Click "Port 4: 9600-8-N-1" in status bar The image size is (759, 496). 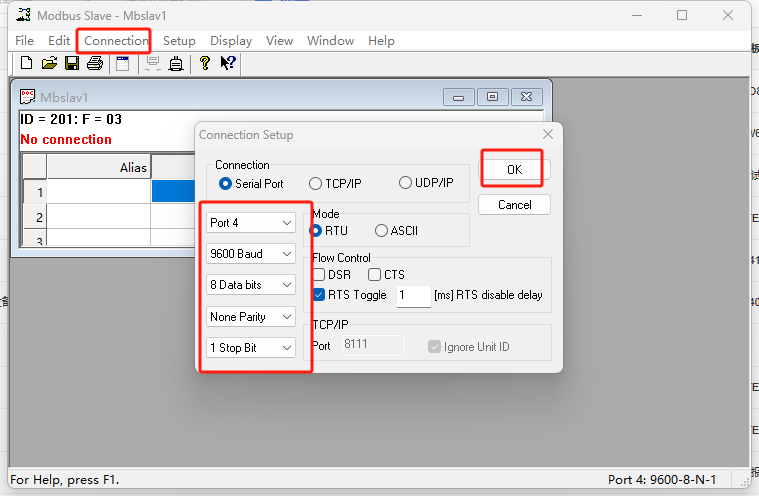point(662,480)
